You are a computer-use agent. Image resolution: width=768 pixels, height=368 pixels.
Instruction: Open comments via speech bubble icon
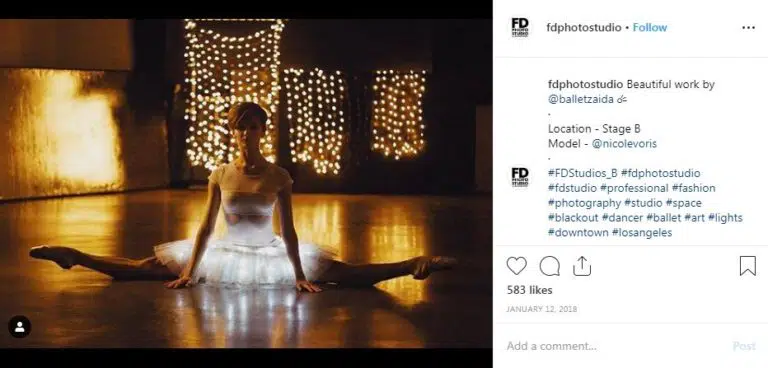pyautogui.click(x=550, y=266)
